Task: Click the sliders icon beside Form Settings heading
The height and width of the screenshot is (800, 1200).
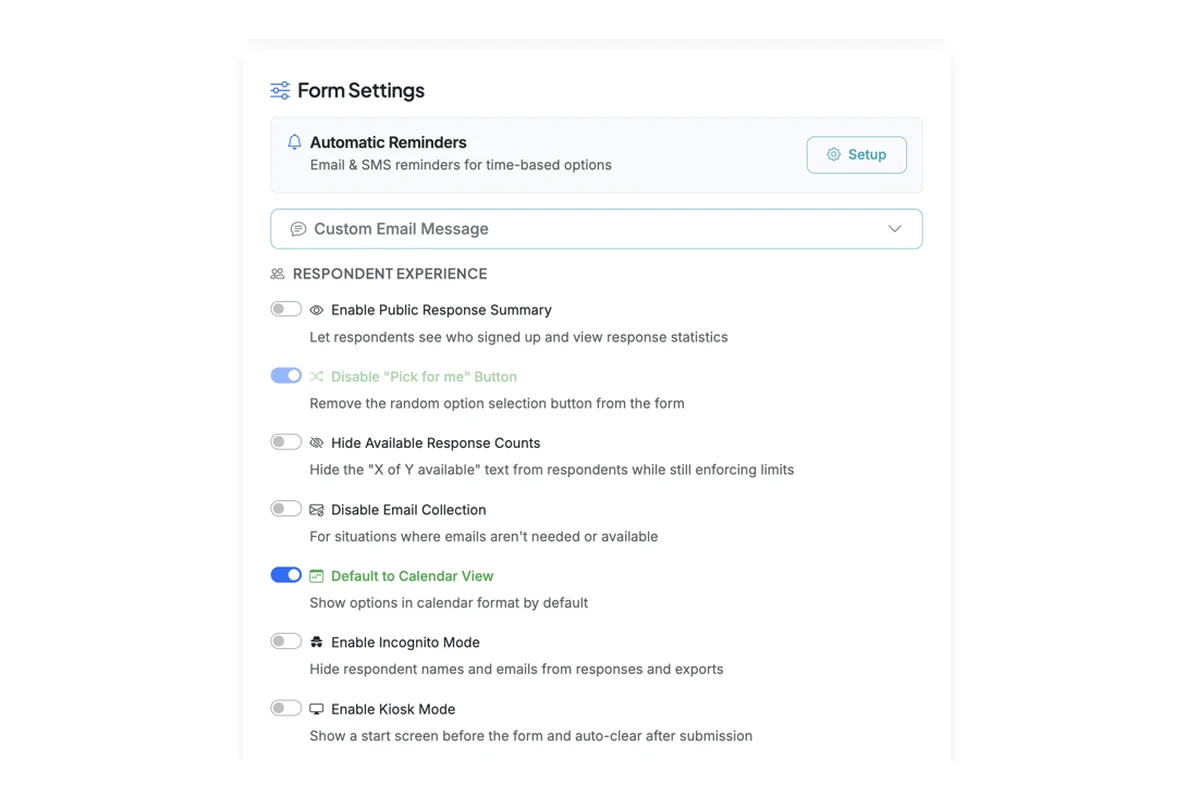Action: point(278,90)
